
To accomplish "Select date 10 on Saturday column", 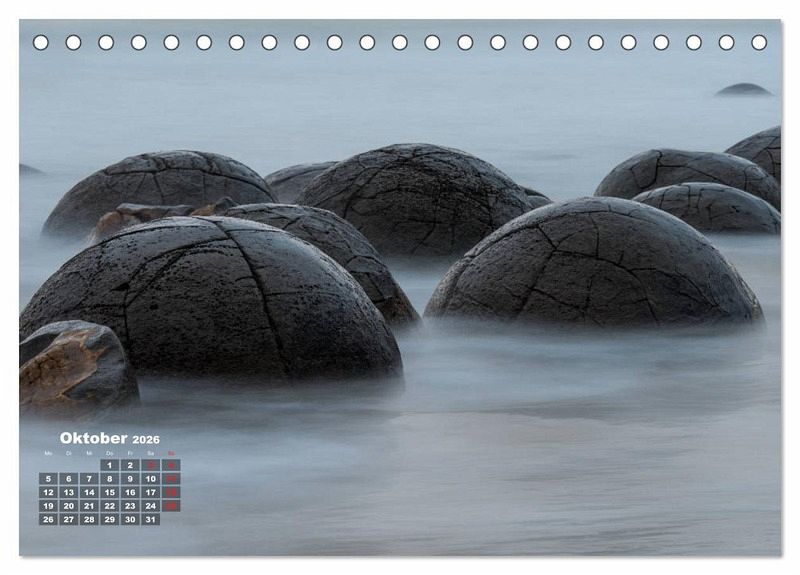I will tap(150, 479).
